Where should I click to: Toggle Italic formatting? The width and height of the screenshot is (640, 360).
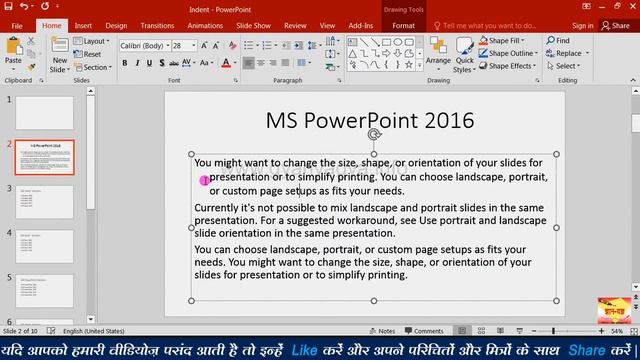pos(137,63)
